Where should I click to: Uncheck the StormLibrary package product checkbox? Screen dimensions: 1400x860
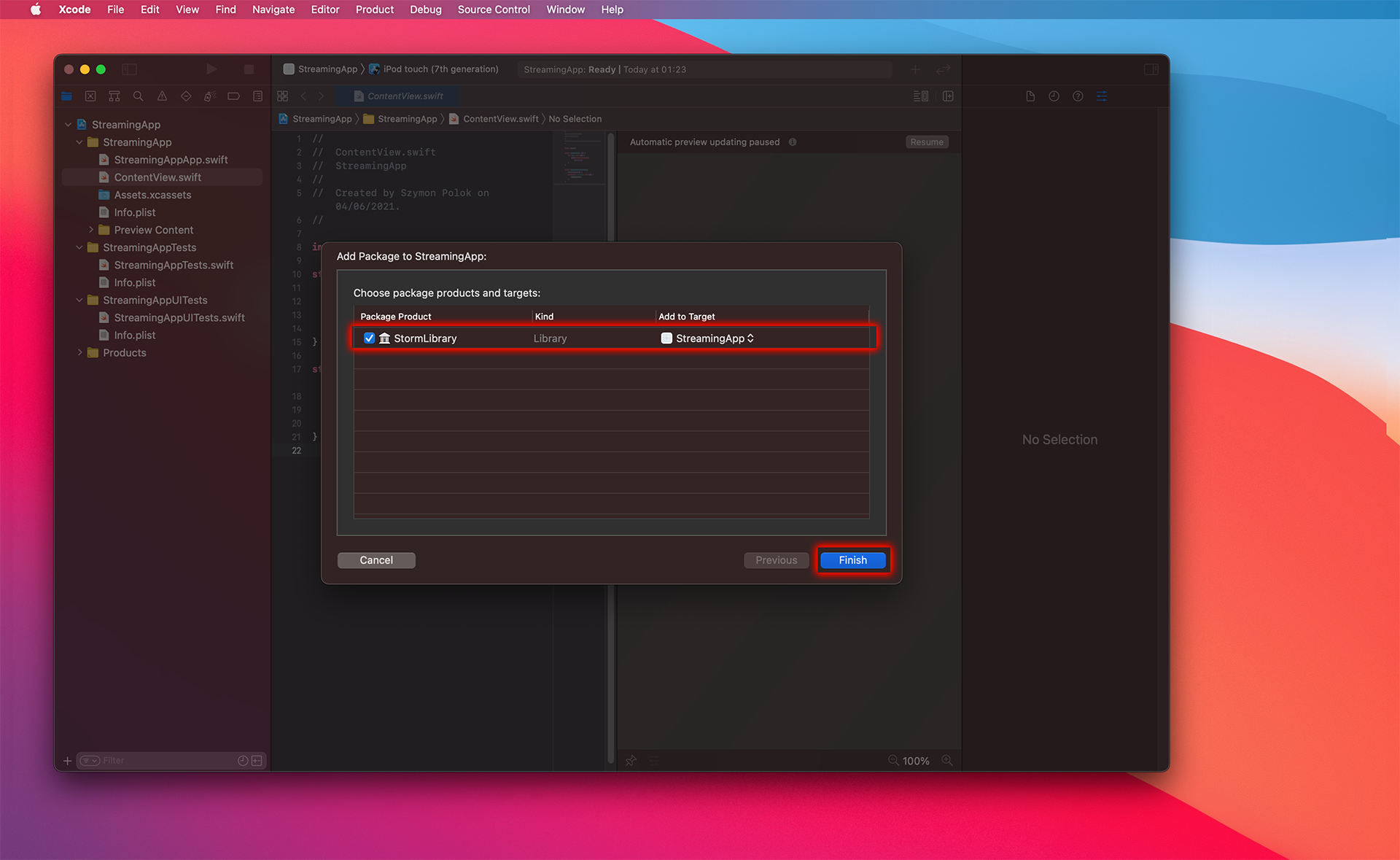(x=369, y=338)
